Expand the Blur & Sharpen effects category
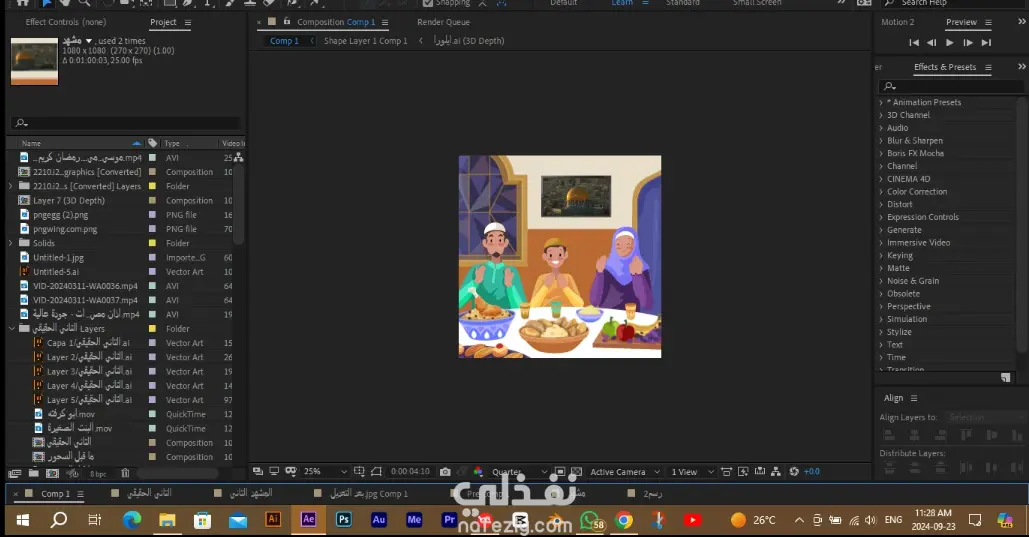 tap(881, 140)
